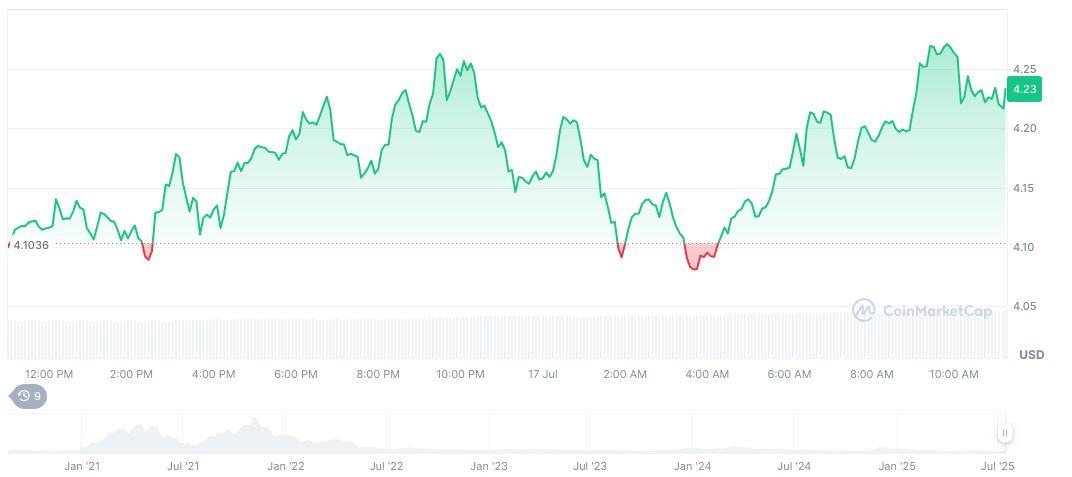Select the 12:00 PM time axis label
Image resolution: width=1072 pixels, height=477 pixels.
tap(49, 374)
